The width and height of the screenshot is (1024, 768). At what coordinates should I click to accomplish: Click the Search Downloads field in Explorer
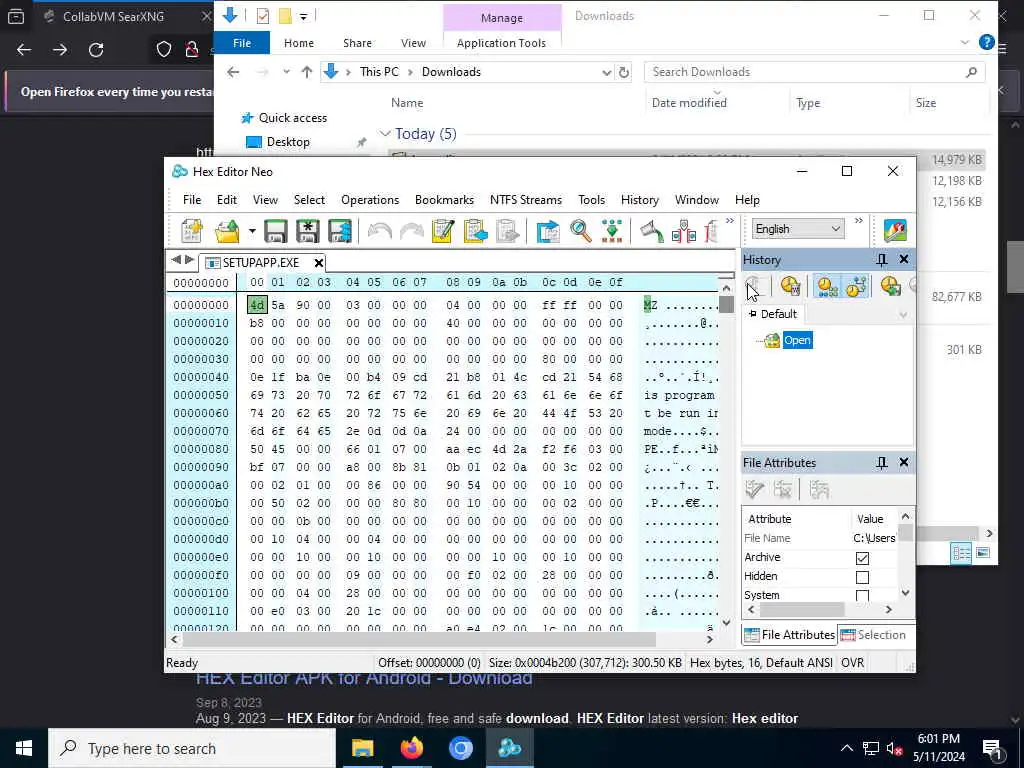814,72
